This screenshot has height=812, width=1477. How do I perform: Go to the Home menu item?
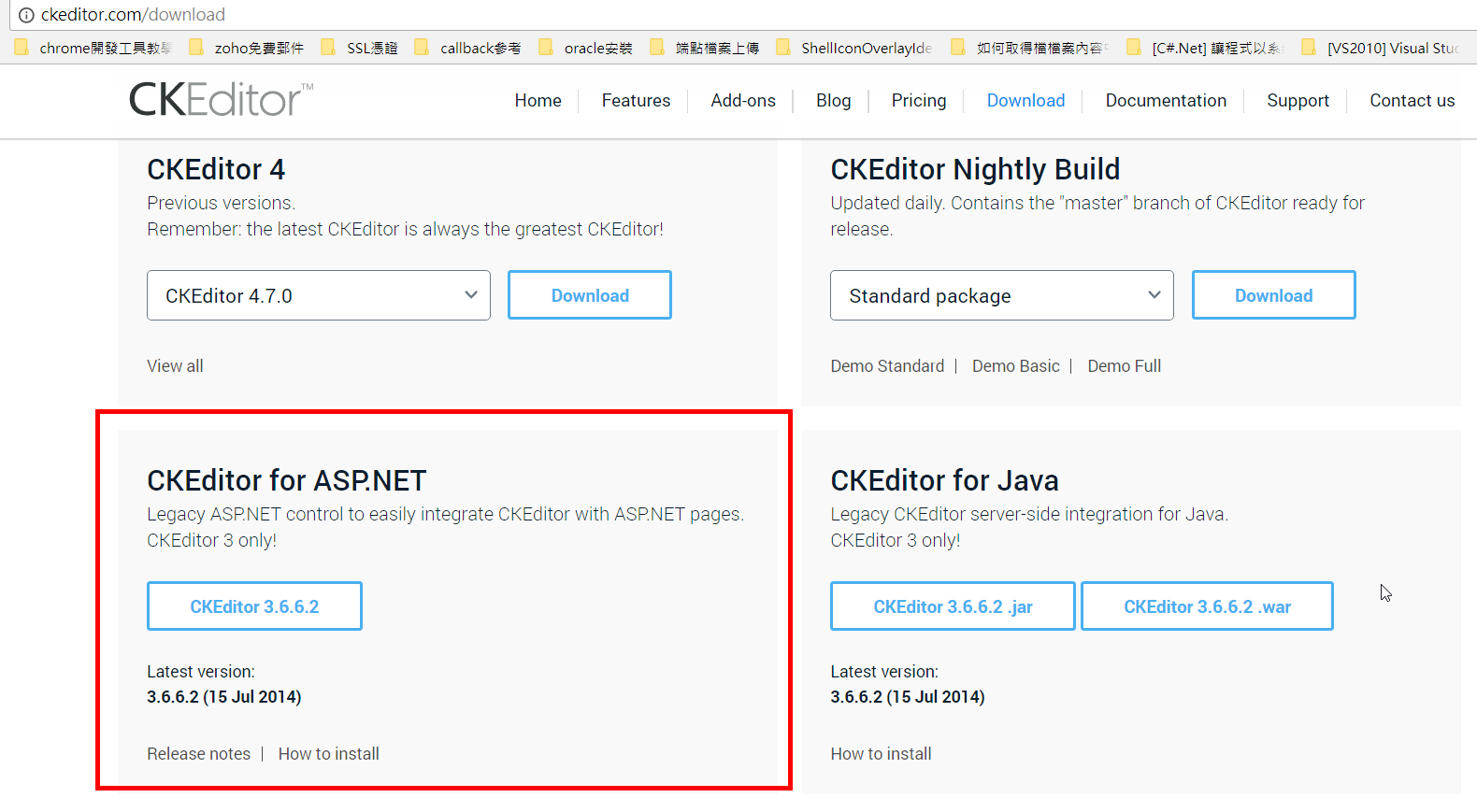click(x=538, y=100)
